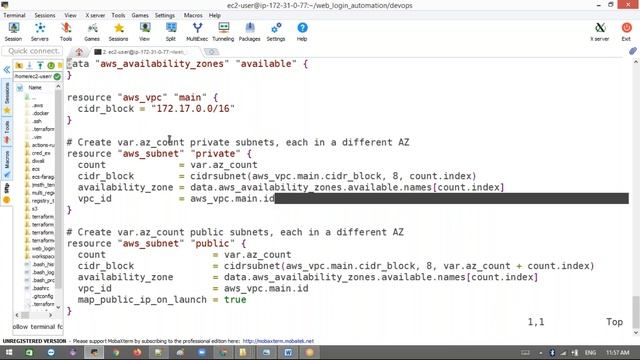This screenshot has height=360, width=640.
Task: Launch the MultiExec toolbar icon
Action: [197, 31]
